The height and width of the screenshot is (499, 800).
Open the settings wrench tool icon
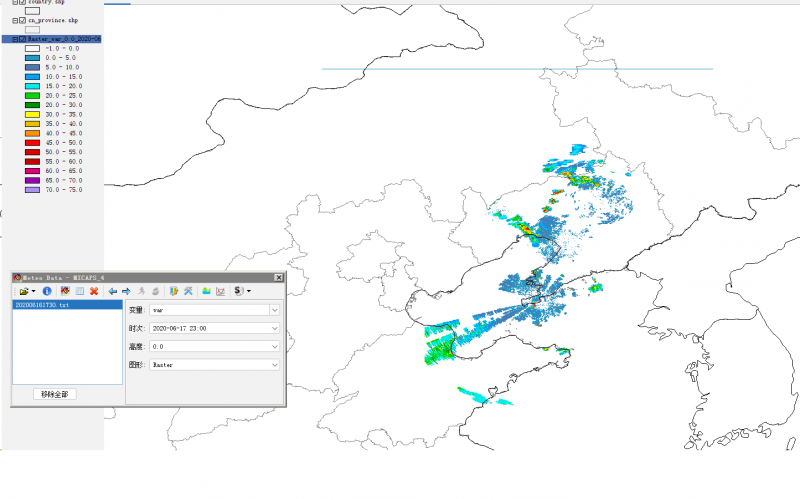(x=187, y=291)
